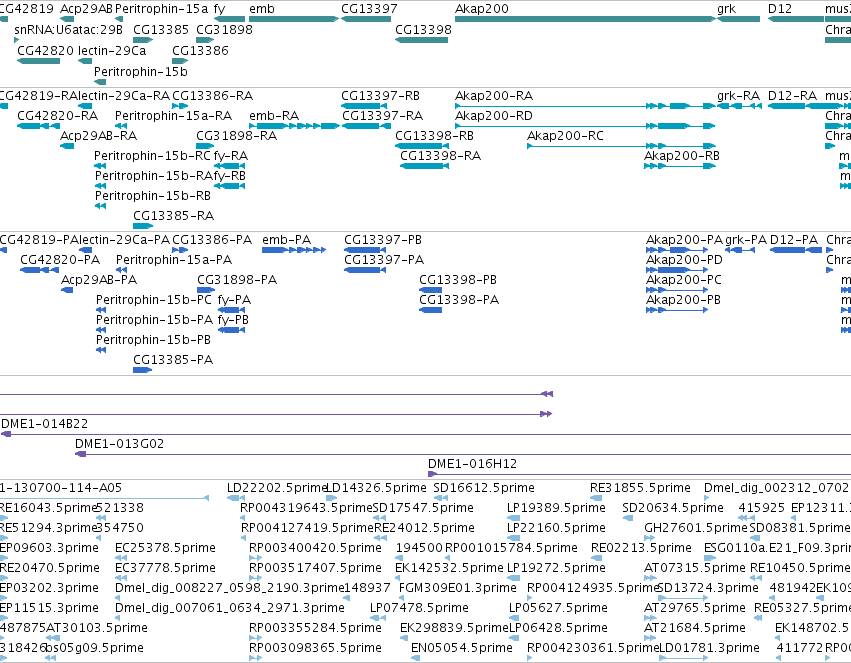Open transcript CG13385-RA
The image size is (851, 663).
tap(174, 216)
